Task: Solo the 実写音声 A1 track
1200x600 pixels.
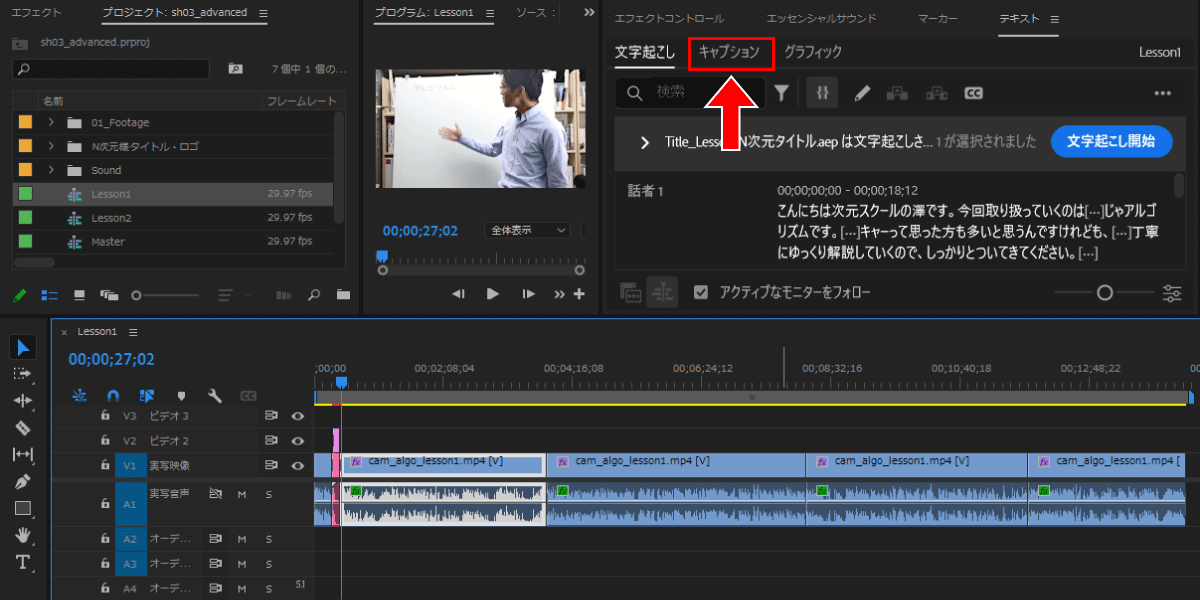Action: click(268, 494)
